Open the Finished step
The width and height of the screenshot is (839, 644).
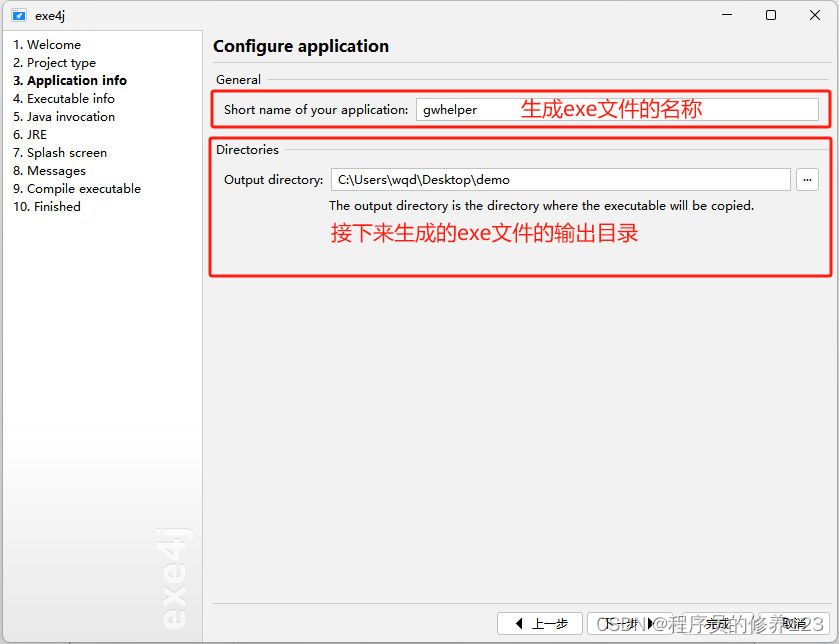tap(47, 206)
